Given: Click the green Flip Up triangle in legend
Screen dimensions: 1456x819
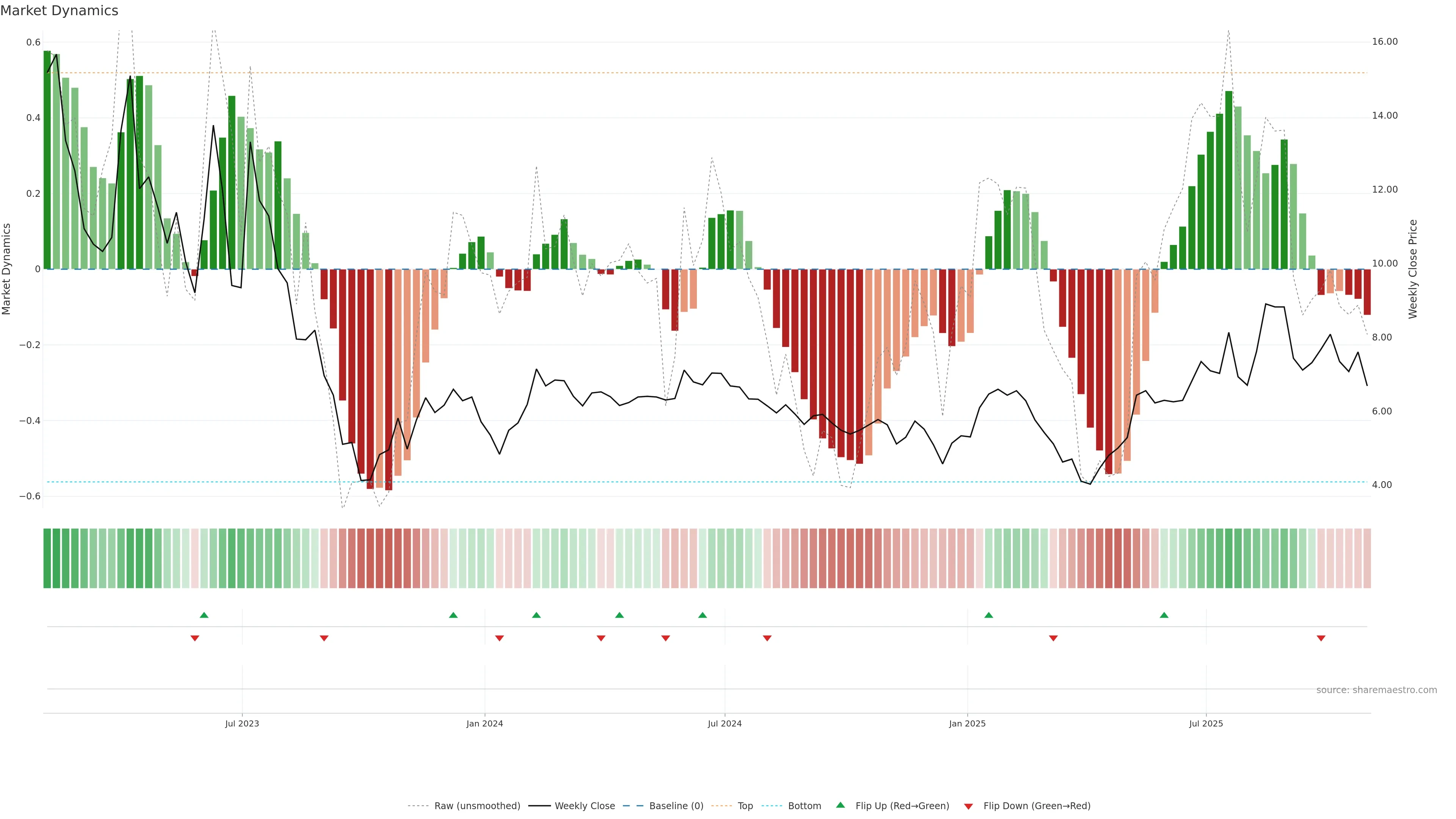Looking at the screenshot, I should [840, 805].
